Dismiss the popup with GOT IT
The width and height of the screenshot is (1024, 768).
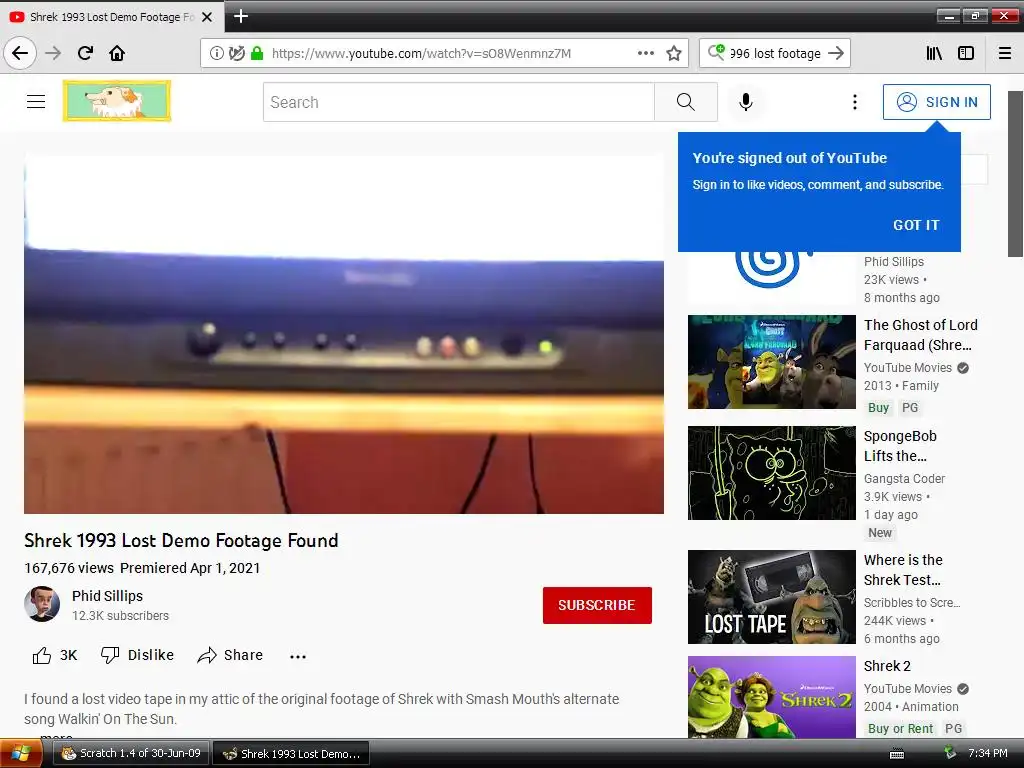pos(916,225)
